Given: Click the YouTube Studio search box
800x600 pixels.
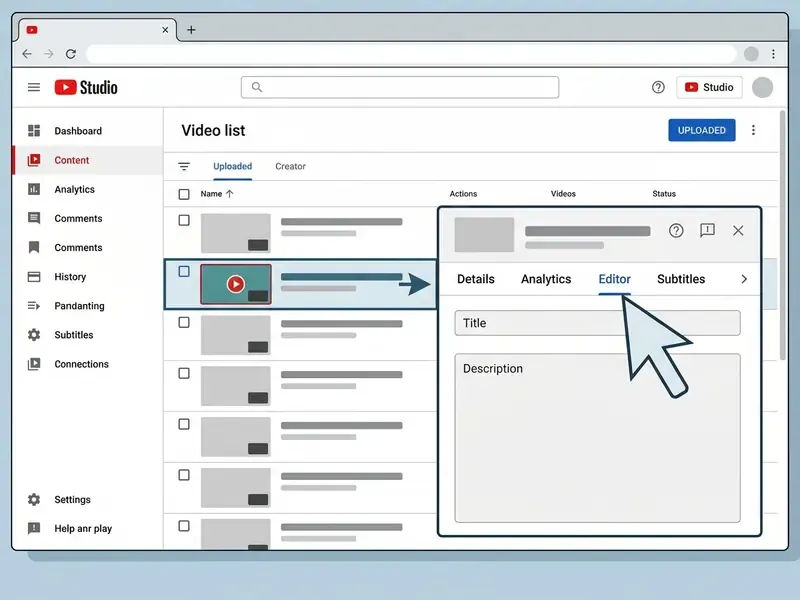Looking at the screenshot, I should [x=400, y=87].
